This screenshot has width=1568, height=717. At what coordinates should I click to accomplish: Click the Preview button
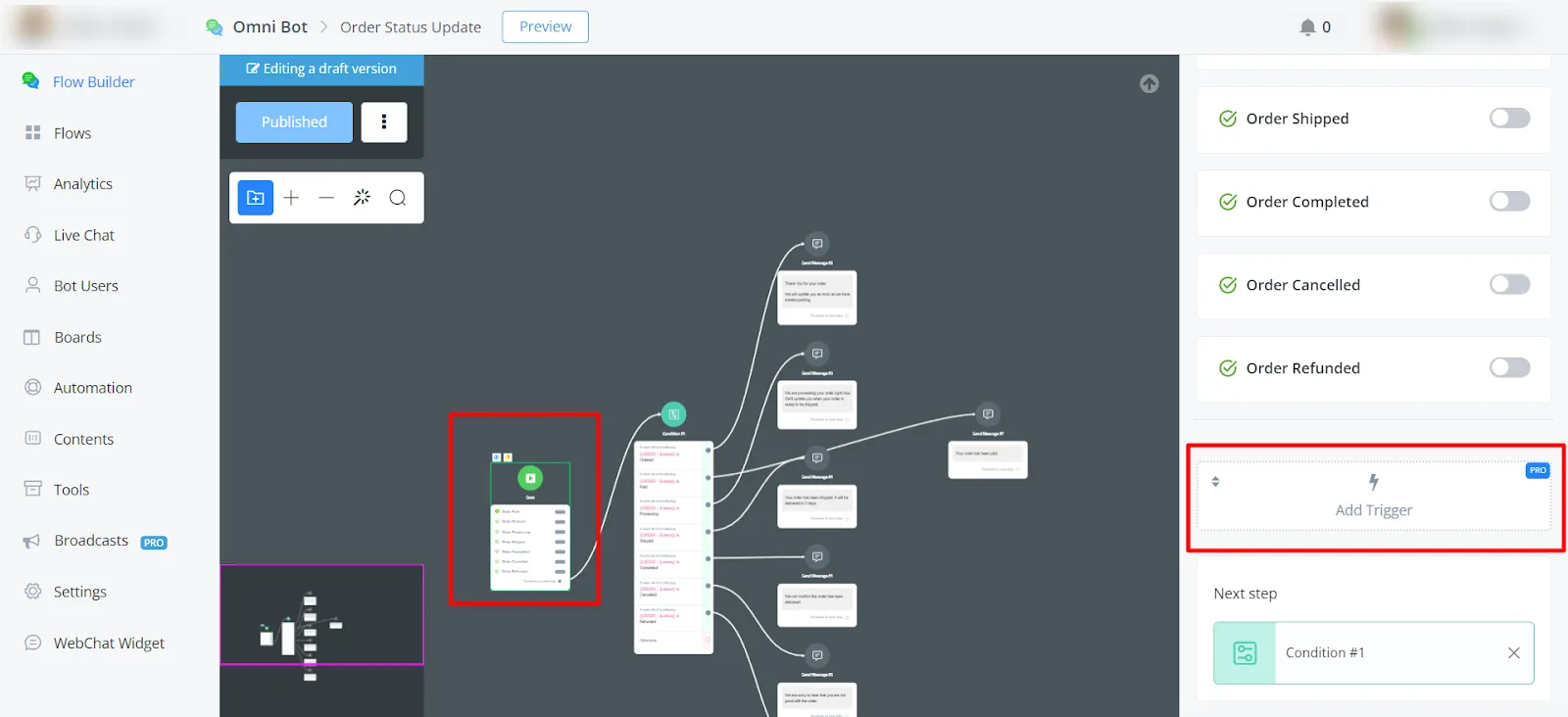(x=545, y=27)
